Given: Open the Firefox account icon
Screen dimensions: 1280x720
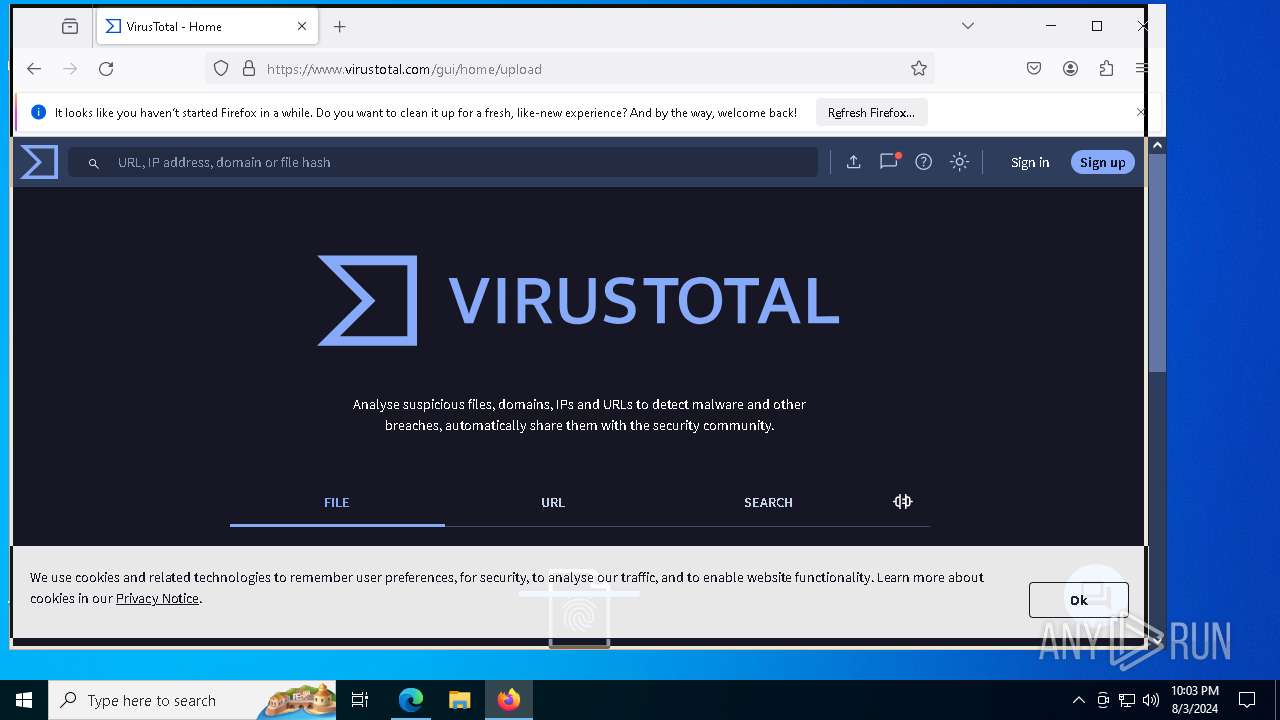Looking at the screenshot, I should tap(1070, 69).
